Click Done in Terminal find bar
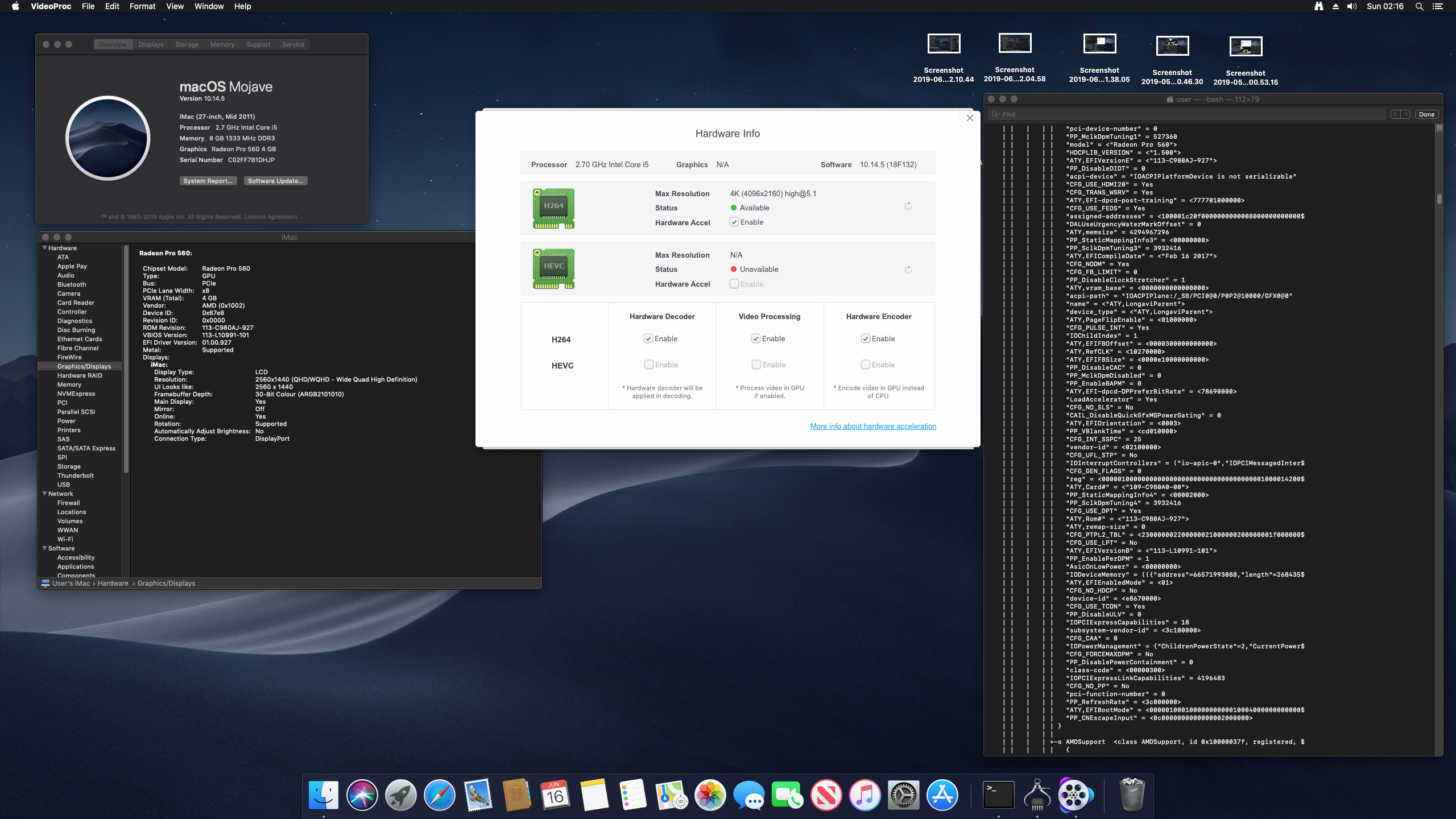 coord(1426,114)
